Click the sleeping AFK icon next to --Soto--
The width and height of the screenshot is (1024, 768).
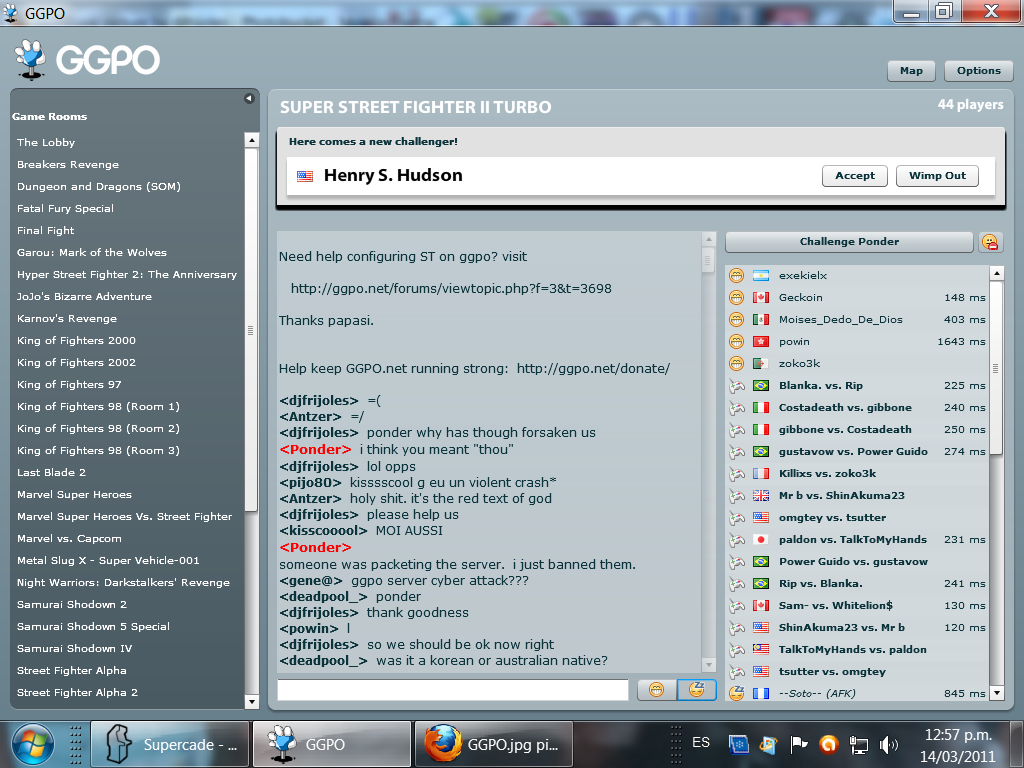click(x=737, y=693)
